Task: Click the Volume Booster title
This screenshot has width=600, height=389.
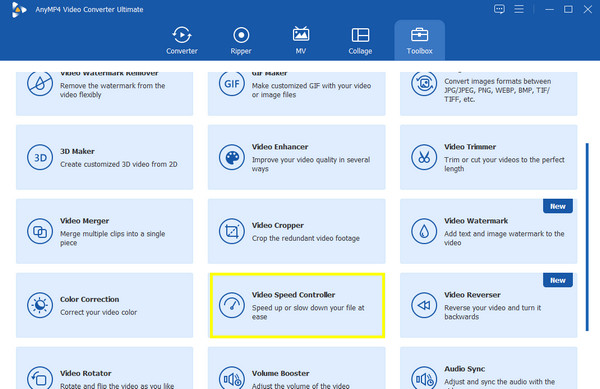Action: tap(280, 373)
